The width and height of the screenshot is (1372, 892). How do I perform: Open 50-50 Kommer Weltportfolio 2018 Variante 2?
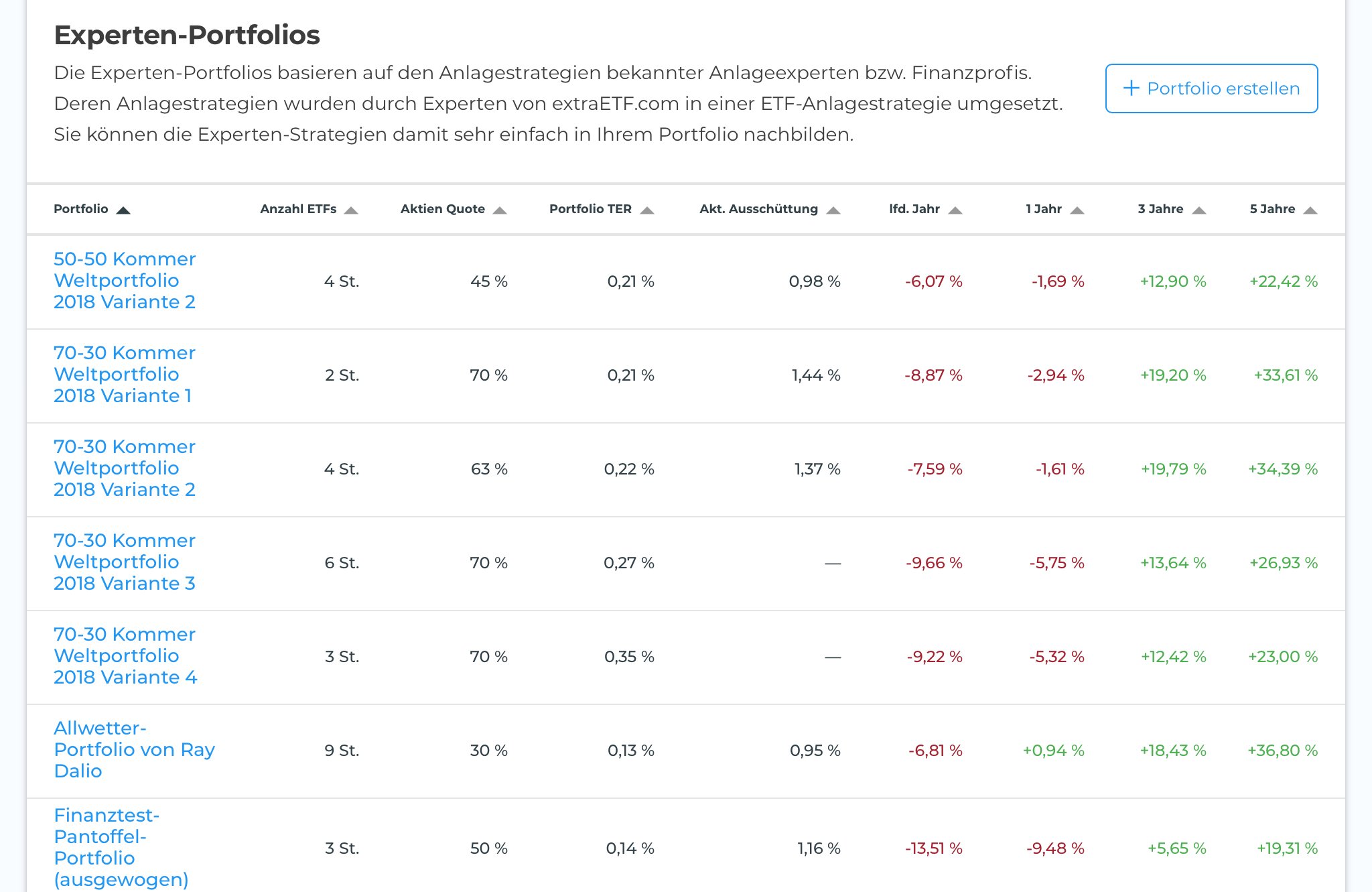[125, 281]
